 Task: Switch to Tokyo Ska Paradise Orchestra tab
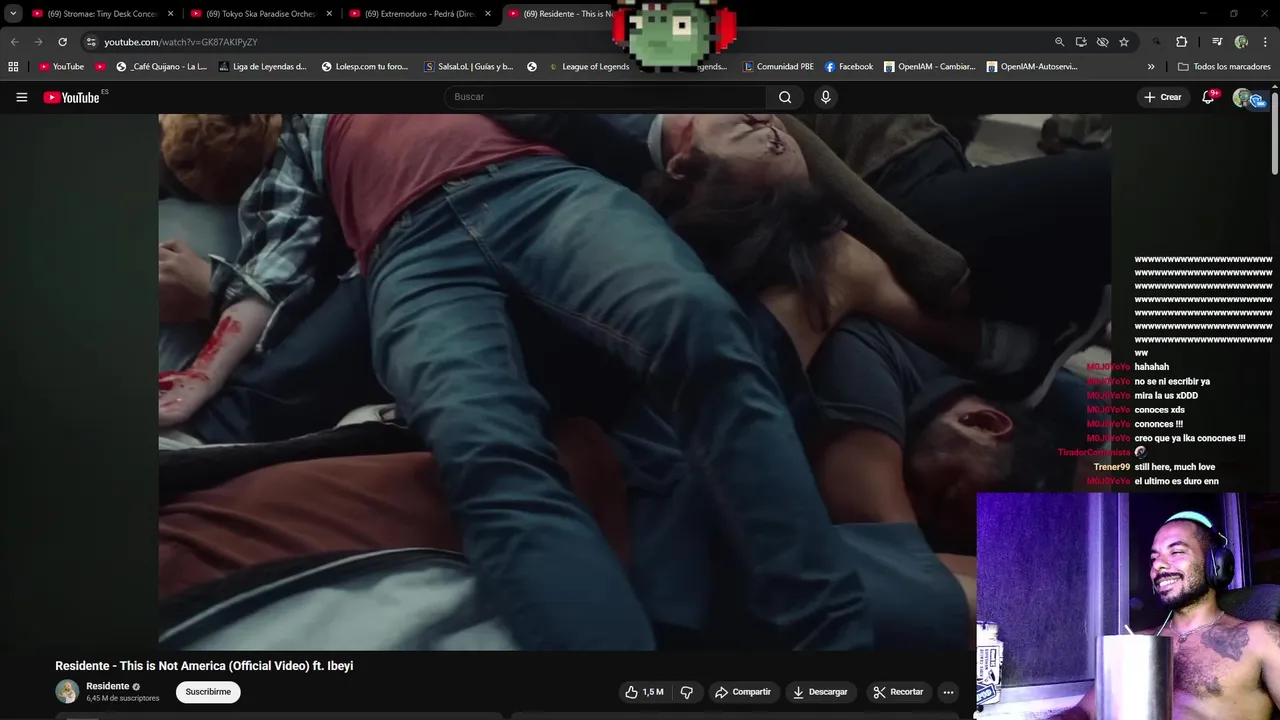262,14
